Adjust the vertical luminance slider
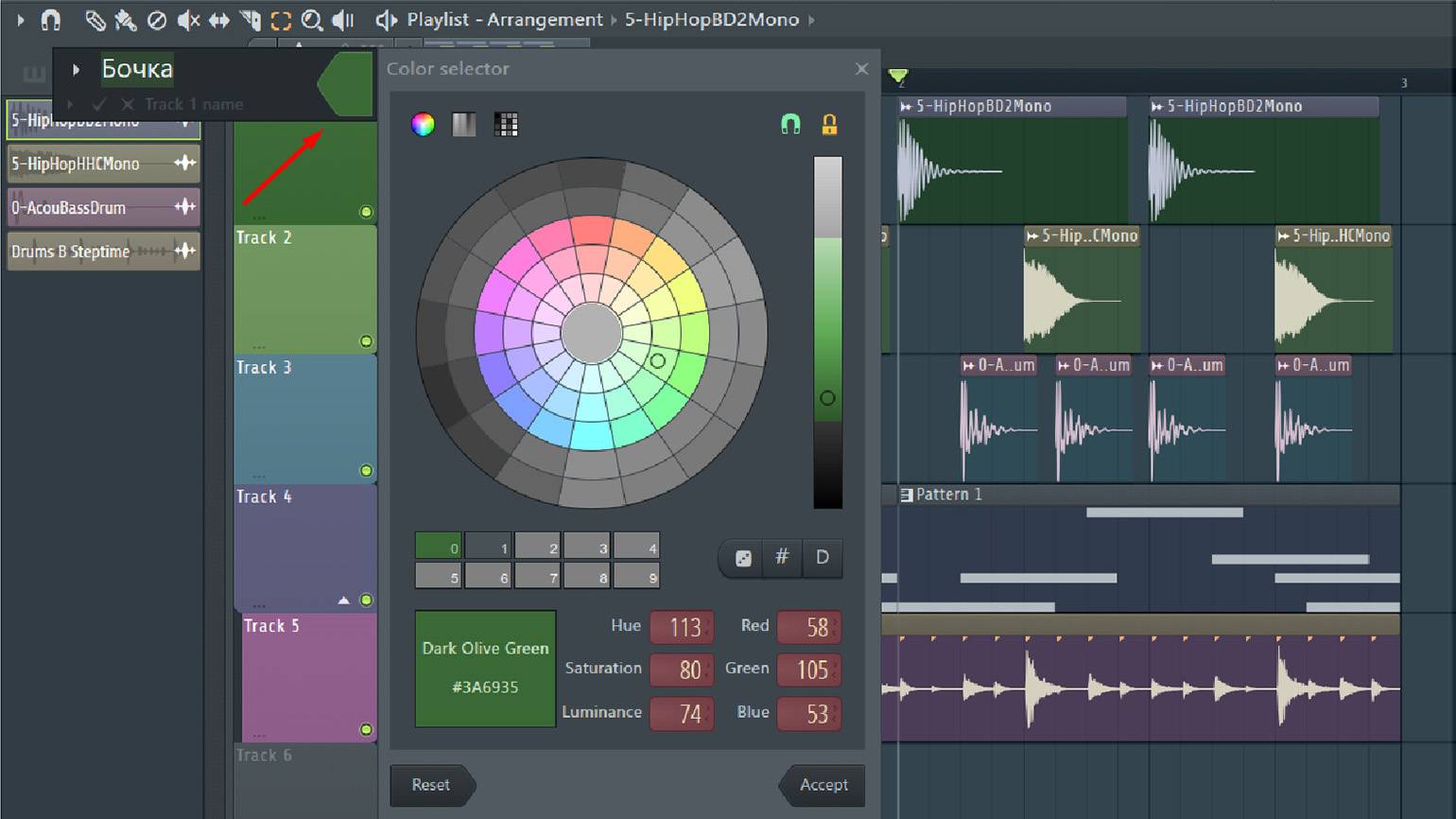The image size is (1456, 819). click(828, 333)
